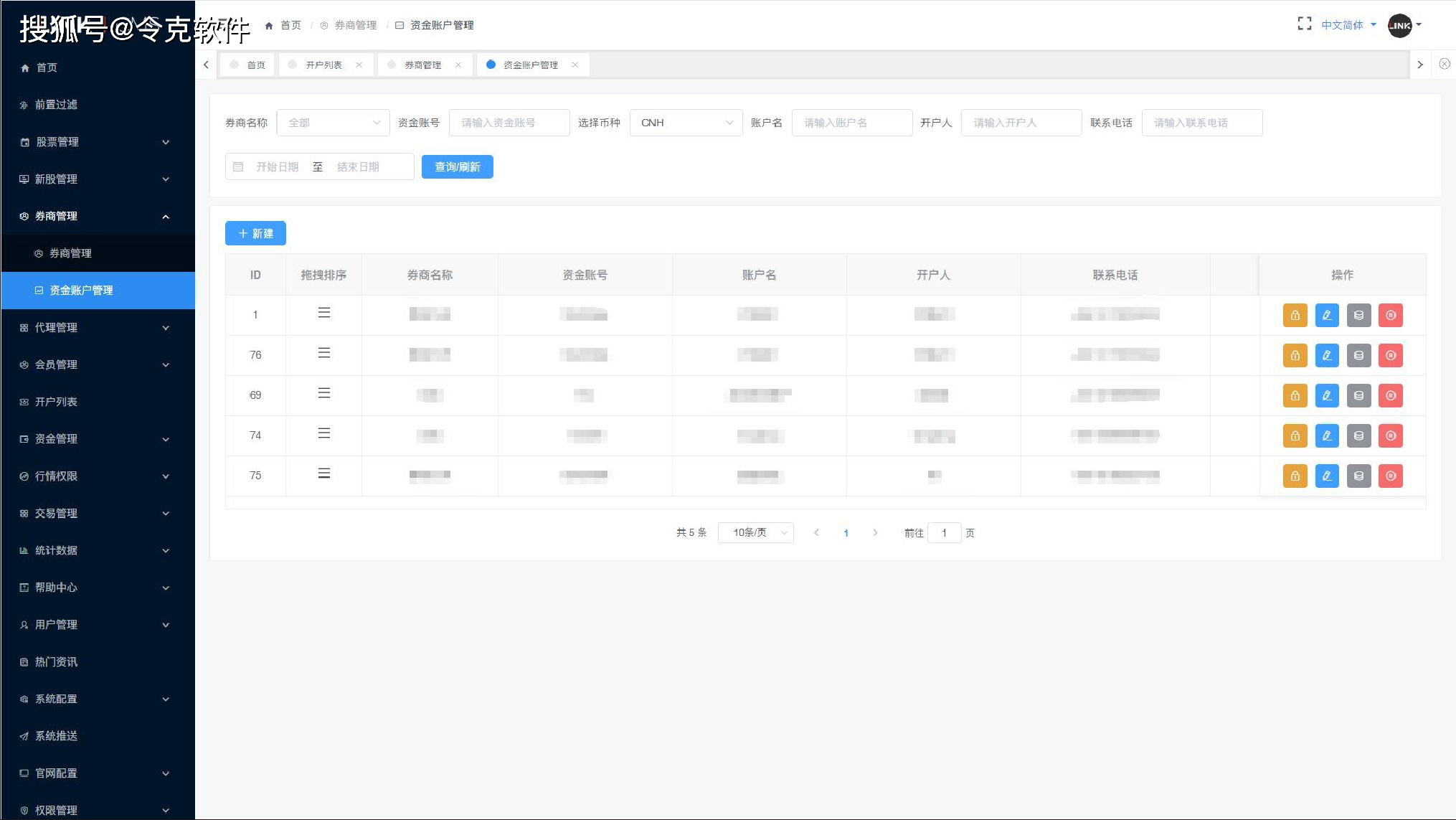Click the red delete icon in row ID 76
Viewport: 1456px width, 820px height.
[1391, 355]
